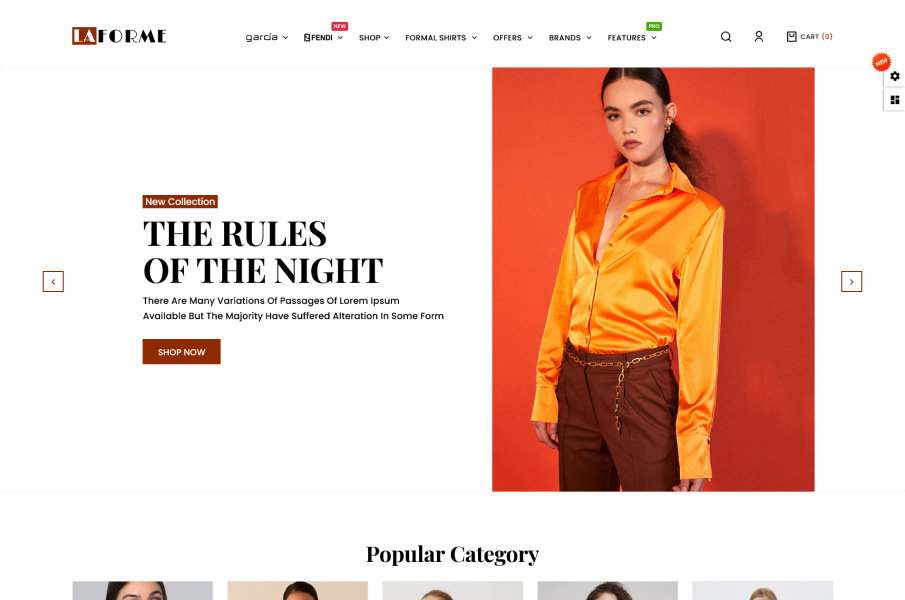
Task: Open the shopping cart bag icon
Action: [792, 36]
